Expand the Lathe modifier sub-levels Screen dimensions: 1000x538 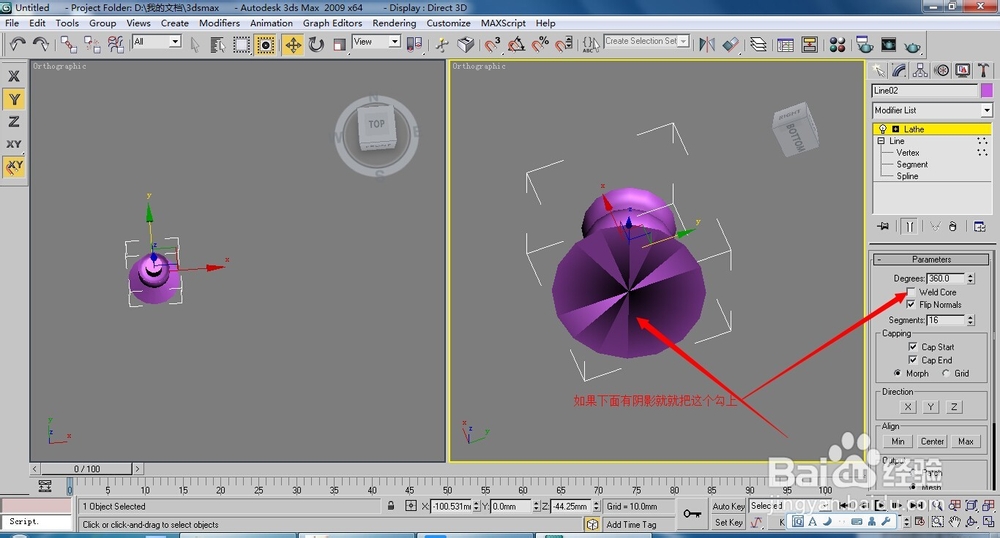[x=895, y=129]
